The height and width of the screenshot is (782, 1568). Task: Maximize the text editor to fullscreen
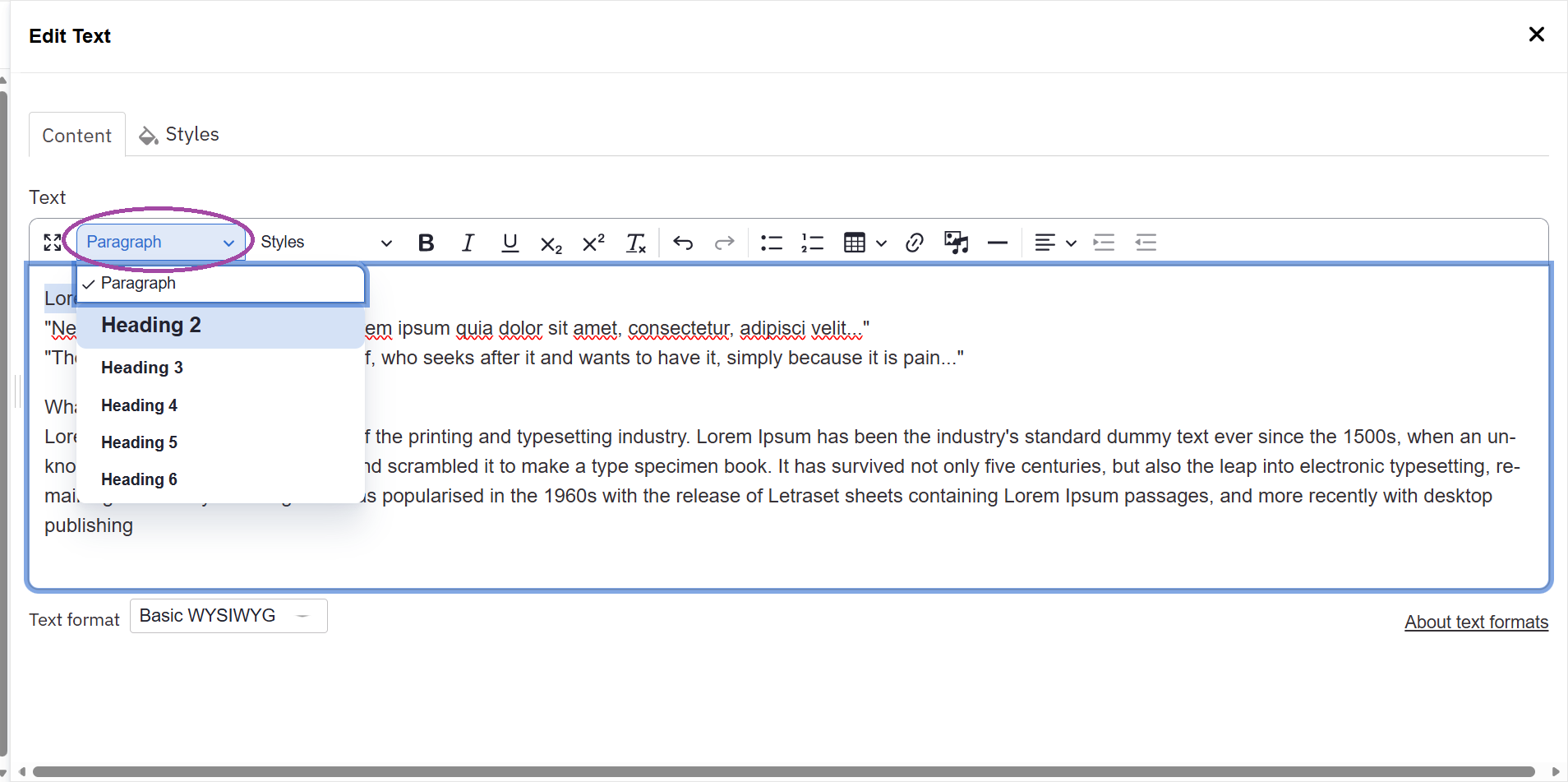[x=51, y=242]
